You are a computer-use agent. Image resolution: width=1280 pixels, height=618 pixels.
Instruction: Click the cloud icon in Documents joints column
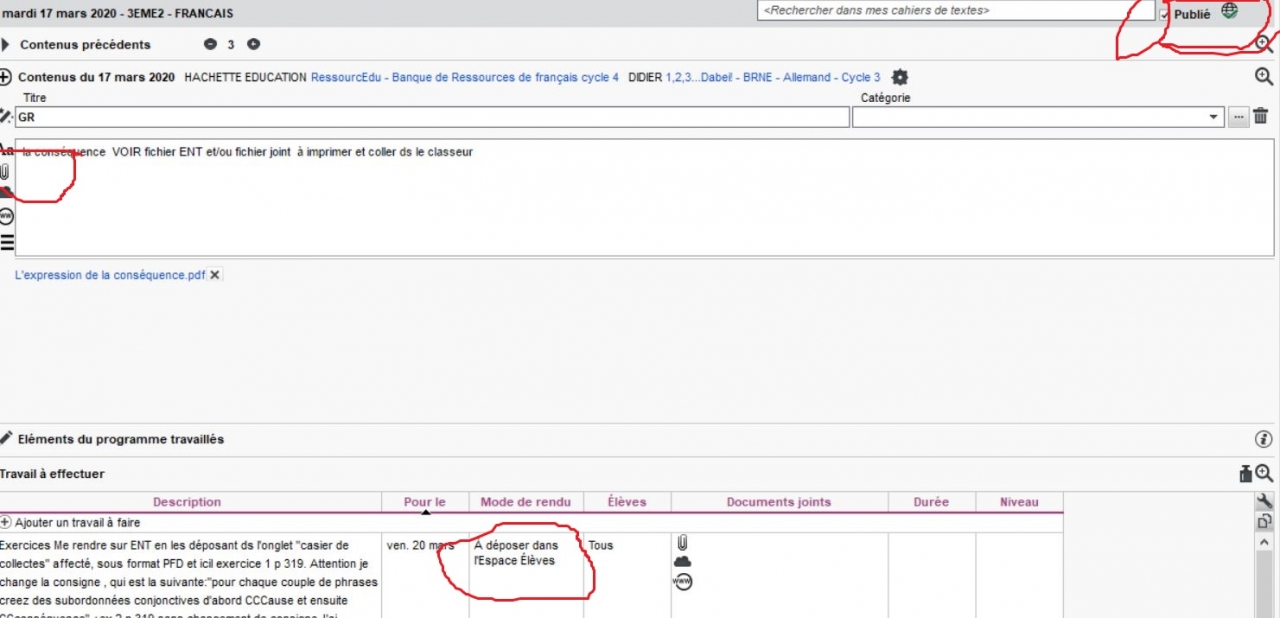(682, 562)
